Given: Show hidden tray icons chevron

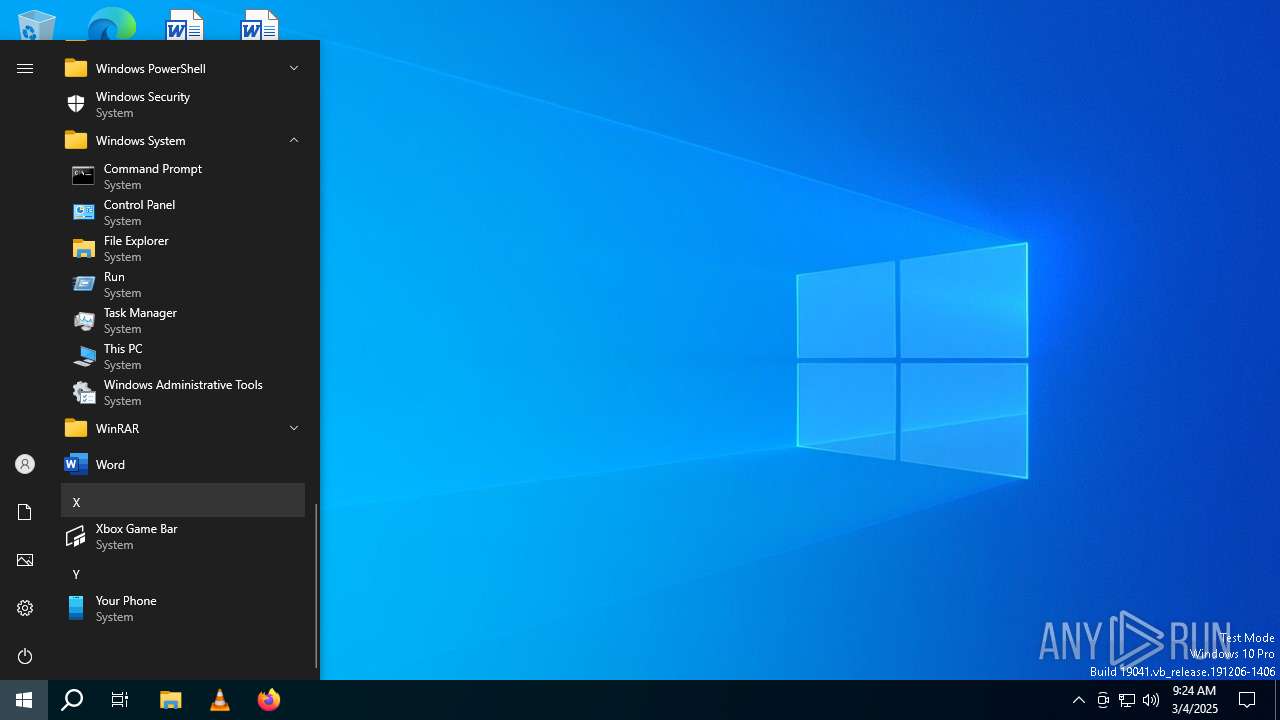Looking at the screenshot, I should (x=1078, y=700).
